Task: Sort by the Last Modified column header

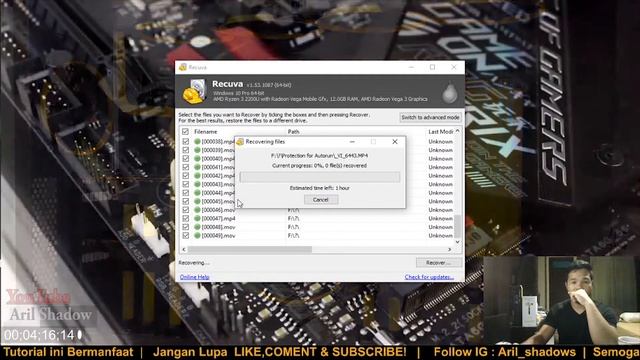Action: 440,131
